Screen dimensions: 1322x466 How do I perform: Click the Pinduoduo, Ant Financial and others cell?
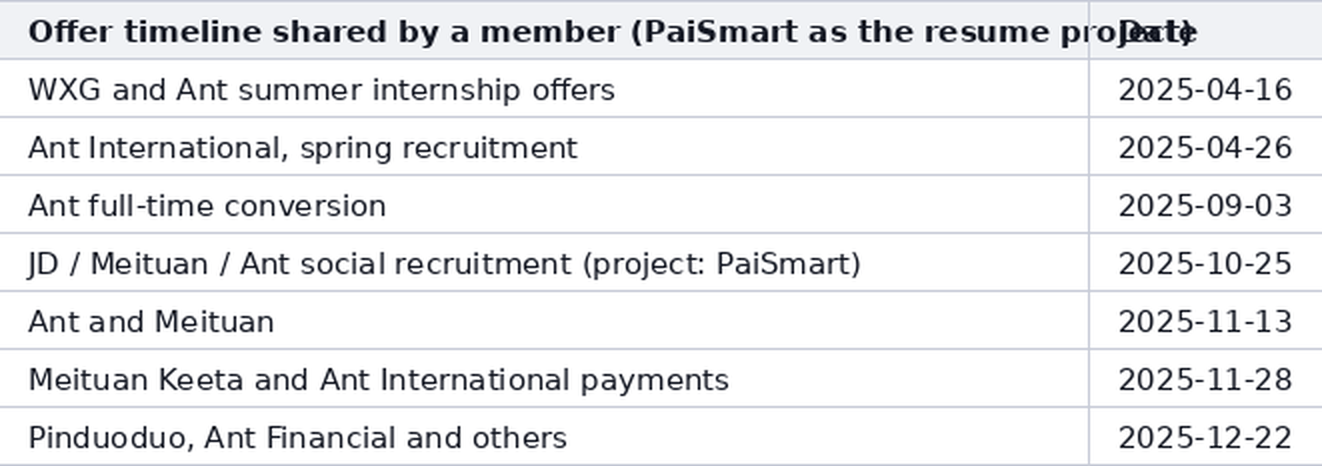544,437
